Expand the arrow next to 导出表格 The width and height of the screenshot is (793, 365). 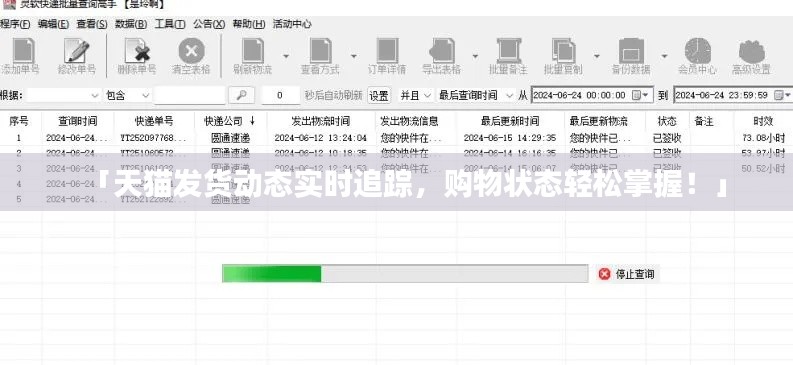click(475, 56)
